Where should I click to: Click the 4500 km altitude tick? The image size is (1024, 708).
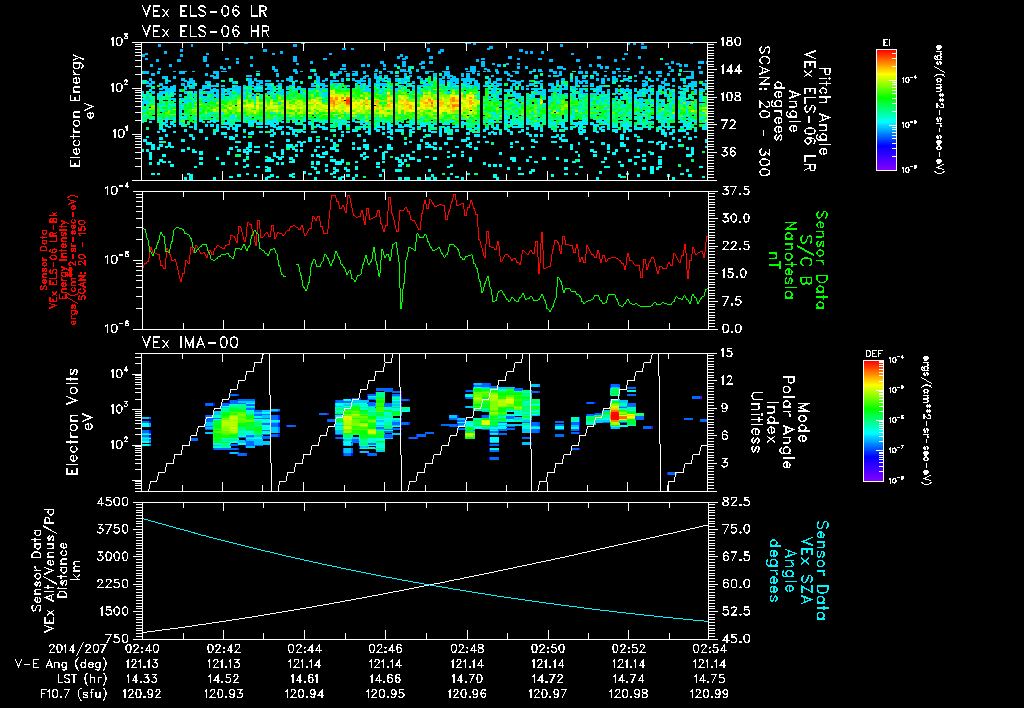pyautogui.click(x=112, y=502)
